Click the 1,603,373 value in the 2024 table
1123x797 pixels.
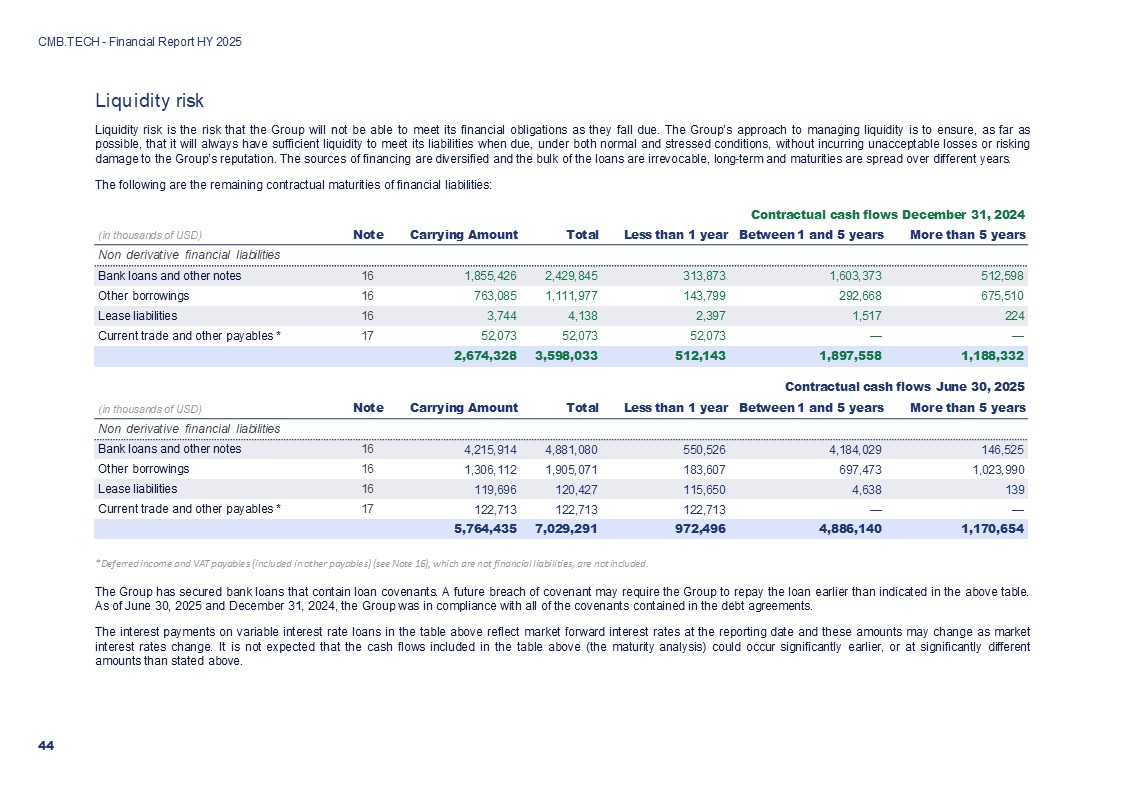(x=850, y=276)
